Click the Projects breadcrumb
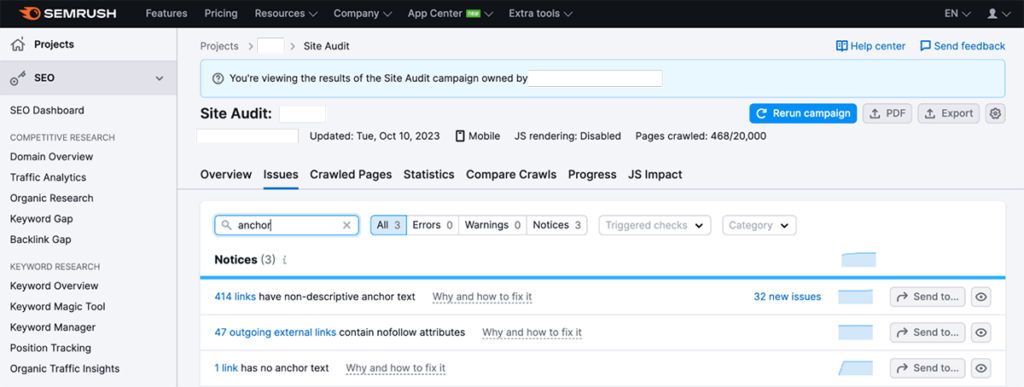The width and height of the screenshot is (1024, 387). point(219,46)
